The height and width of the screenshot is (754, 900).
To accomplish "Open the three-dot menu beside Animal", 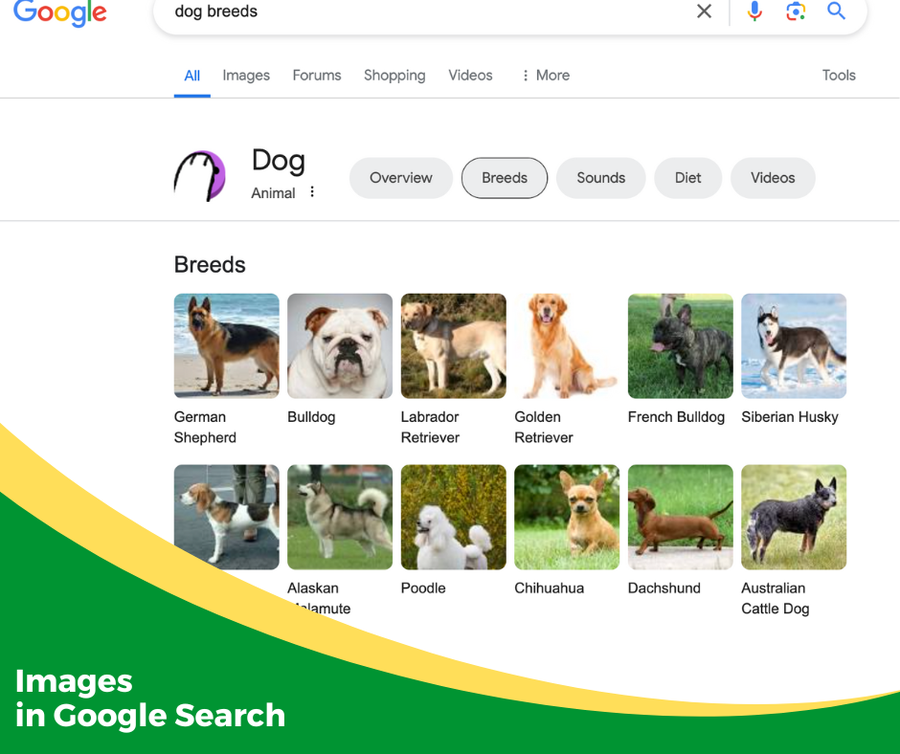I will click(x=312, y=191).
